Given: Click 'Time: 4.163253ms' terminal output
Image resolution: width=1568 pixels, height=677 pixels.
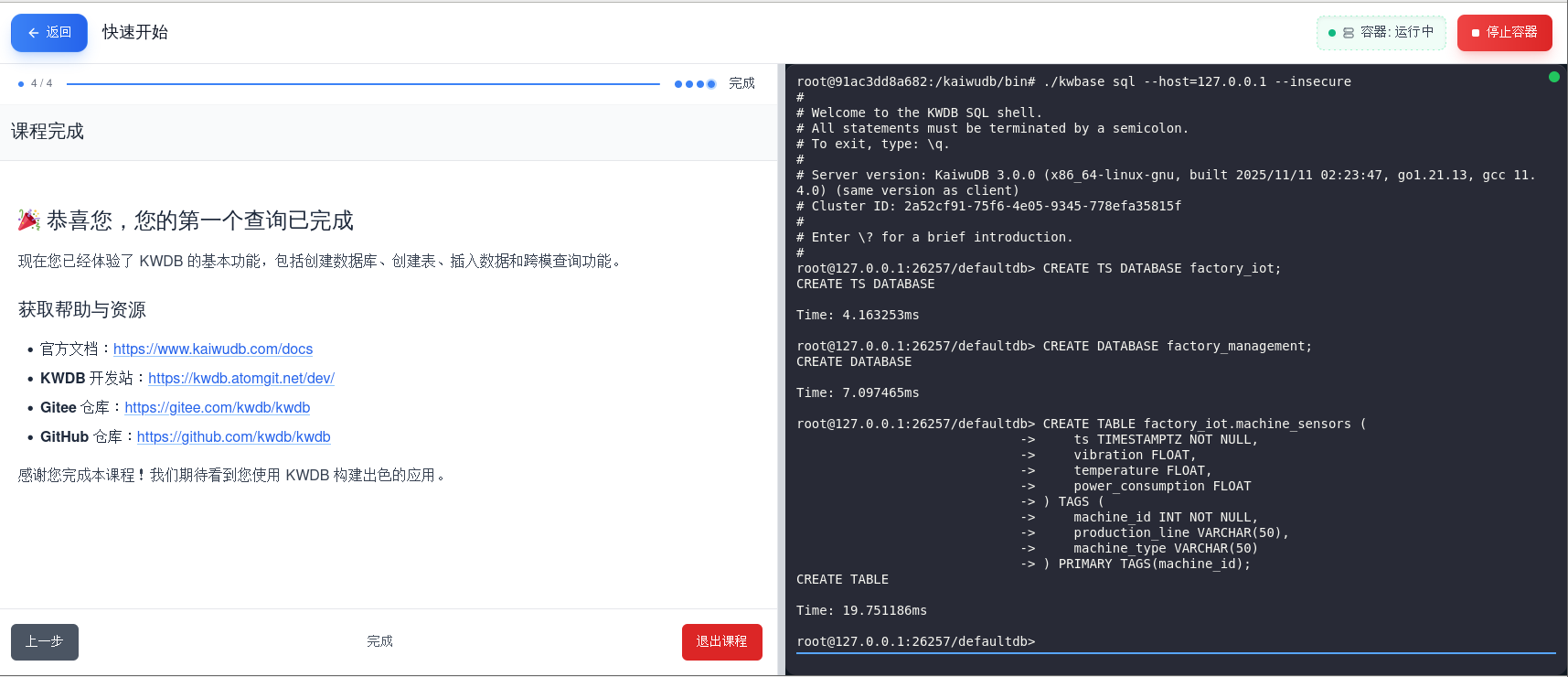Looking at the screenshot, I should (x=858, y=315).
